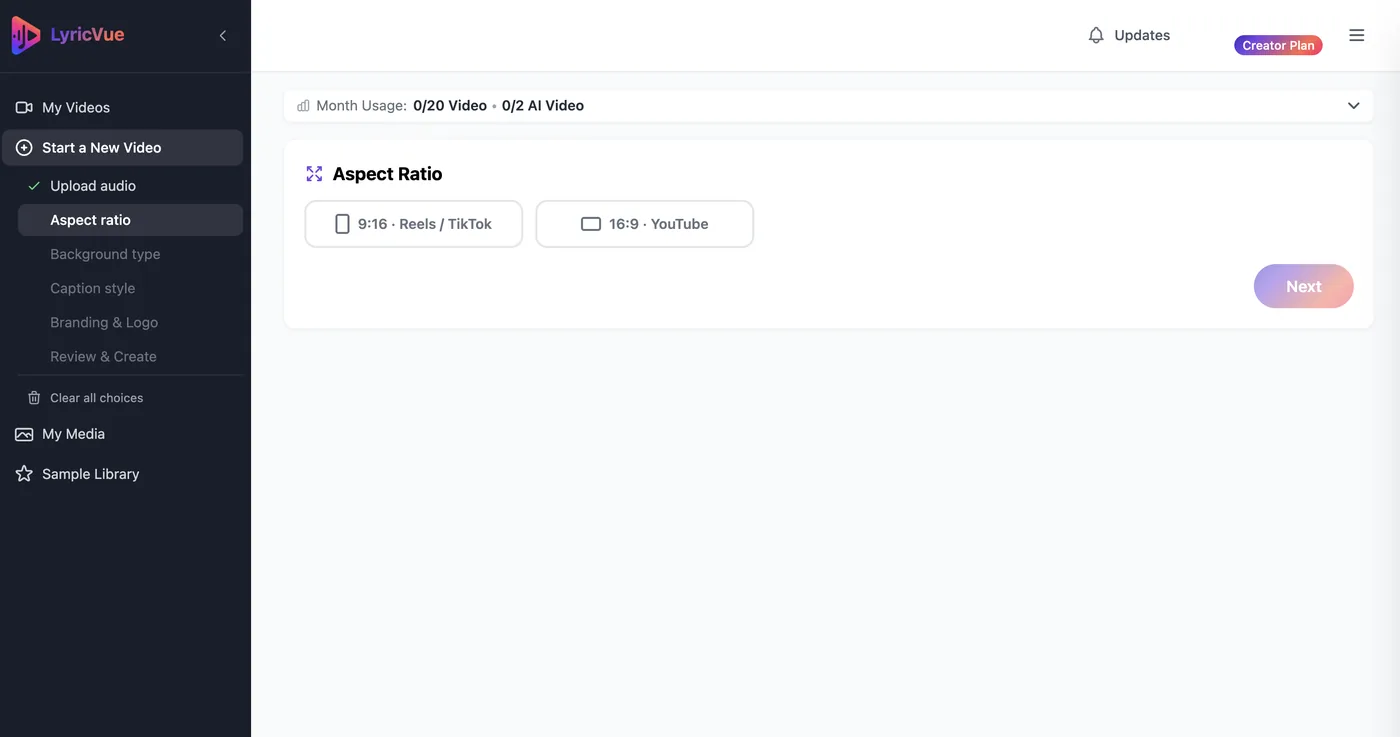Click the My Videos label in sidebar
1400x737 pixels.
click(x=76, y=107)
